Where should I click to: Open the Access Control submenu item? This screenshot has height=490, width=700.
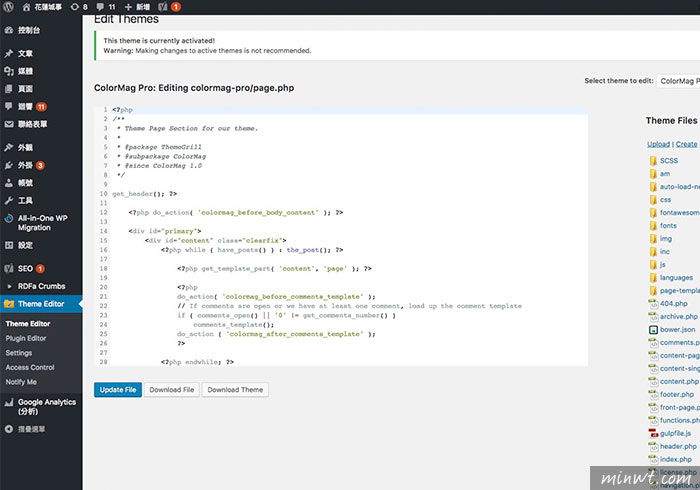30,367
